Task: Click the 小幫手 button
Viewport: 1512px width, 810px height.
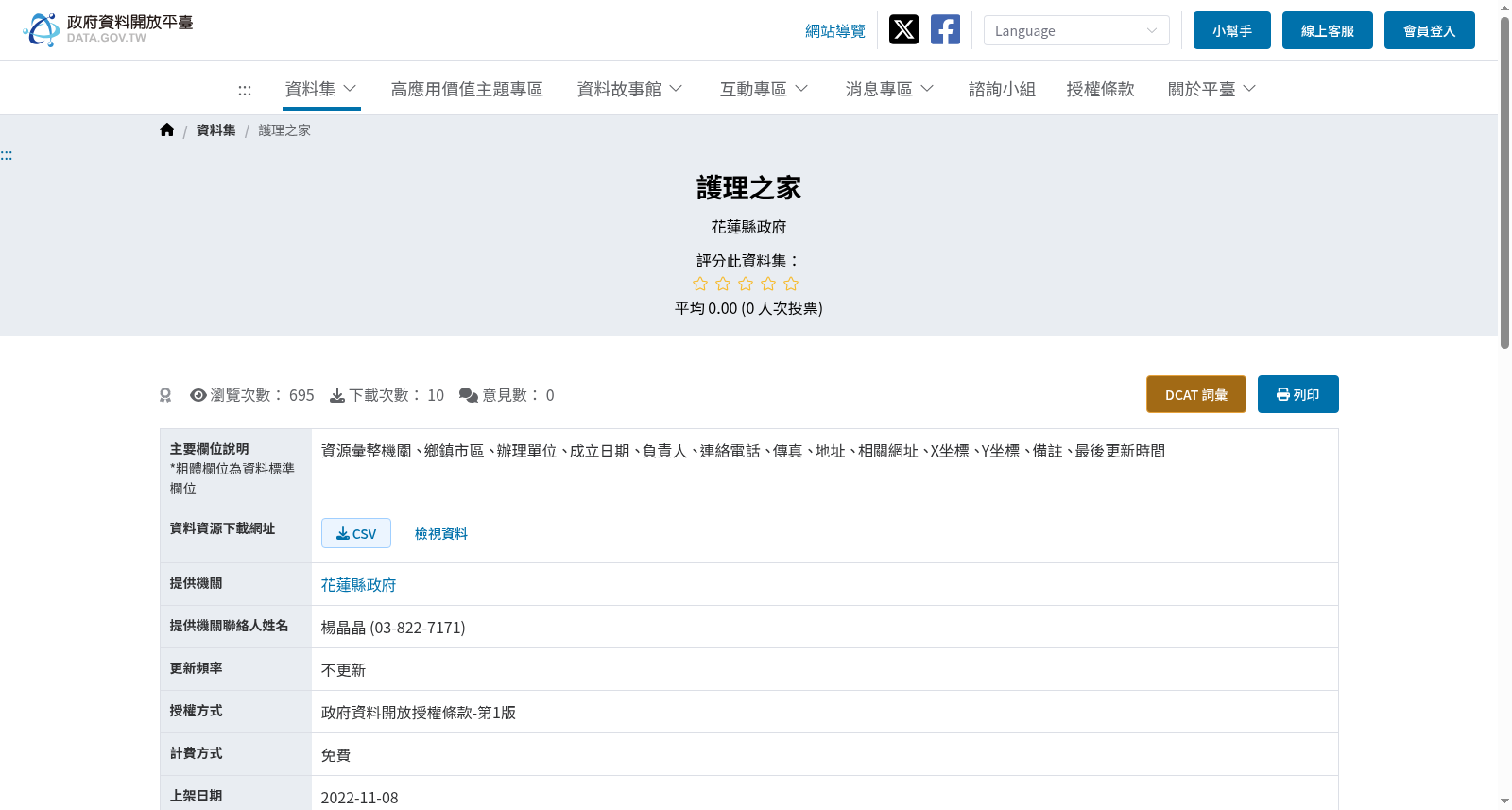Action: click(1232, 30)
